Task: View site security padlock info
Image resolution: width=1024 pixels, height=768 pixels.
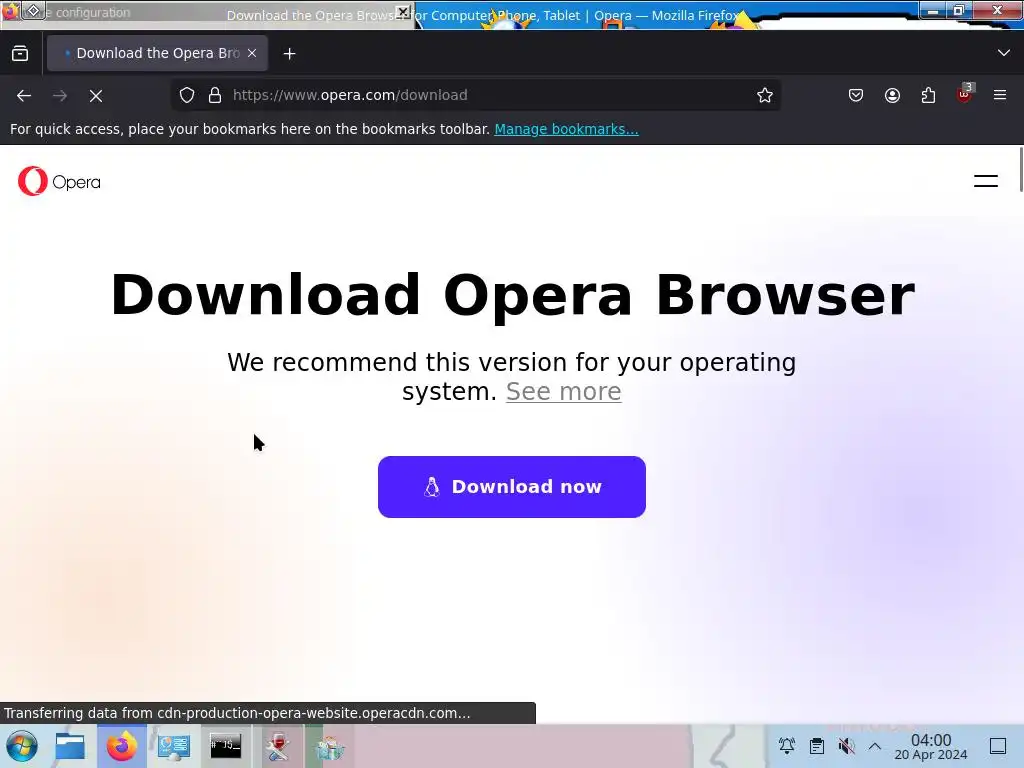Action: [215, 95]
